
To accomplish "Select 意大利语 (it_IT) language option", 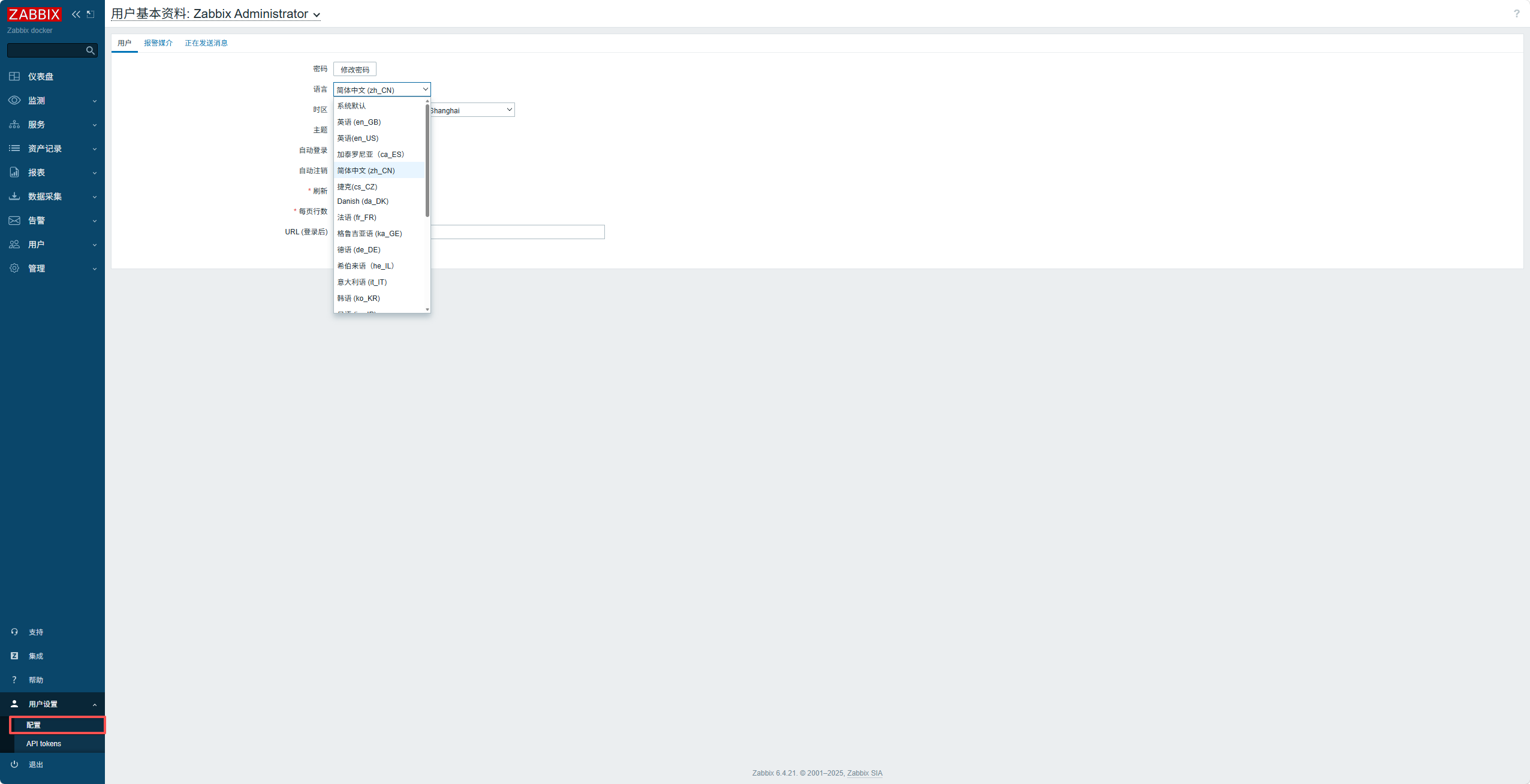I will 379,282.
